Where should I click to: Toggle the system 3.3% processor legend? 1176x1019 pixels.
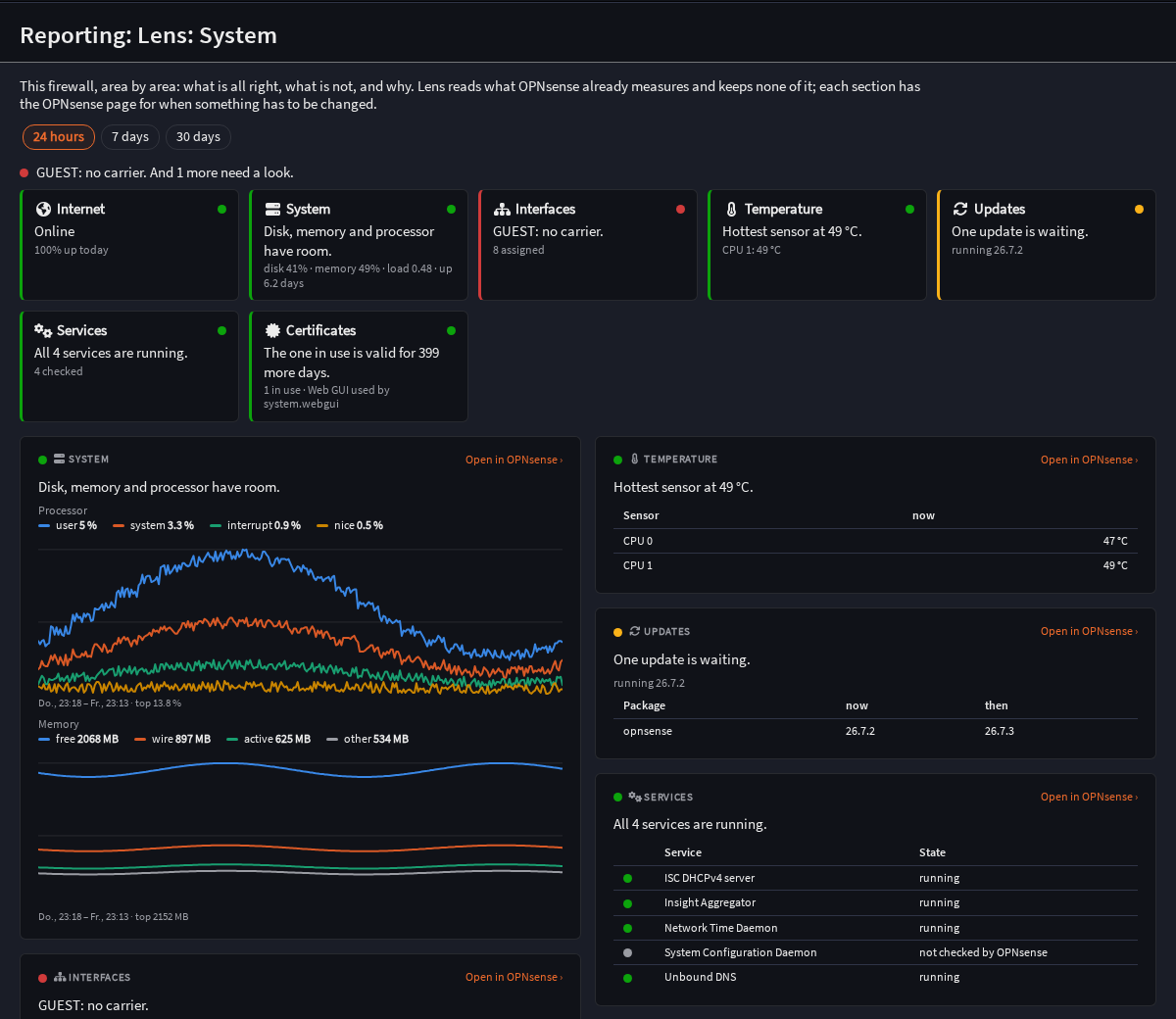(153, 525)
